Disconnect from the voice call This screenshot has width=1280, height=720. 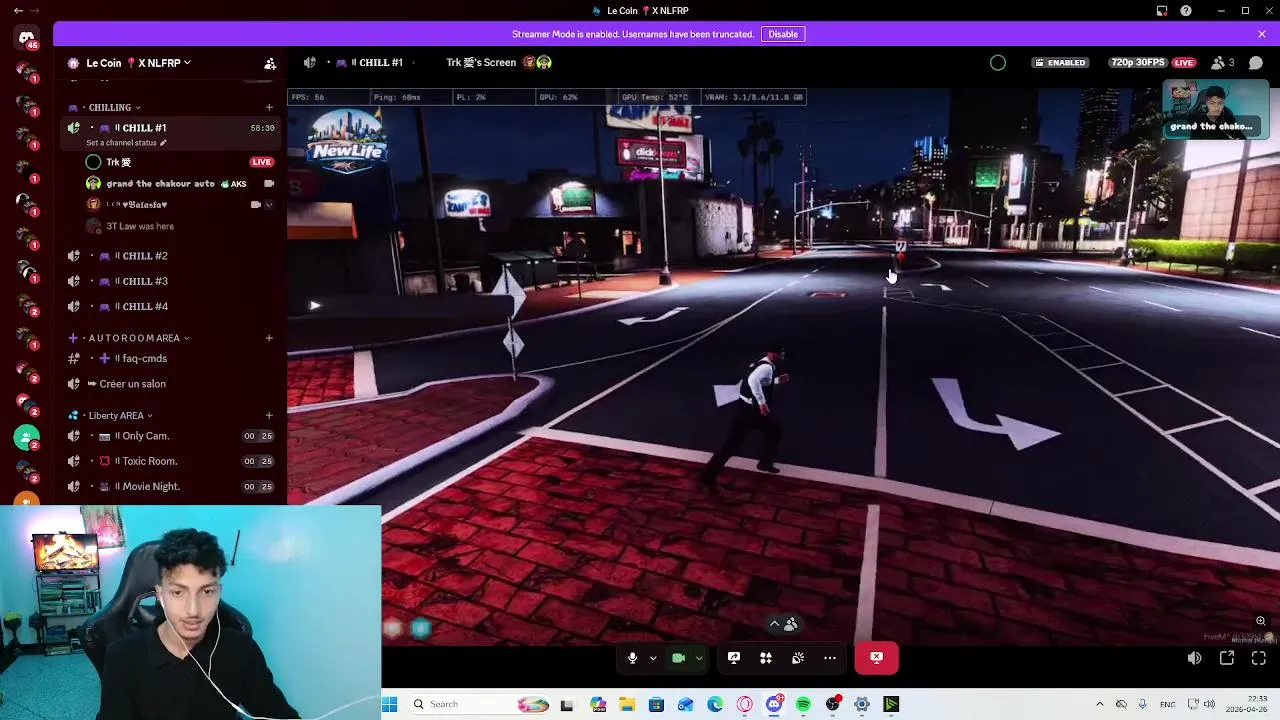(x=877, y=658)
